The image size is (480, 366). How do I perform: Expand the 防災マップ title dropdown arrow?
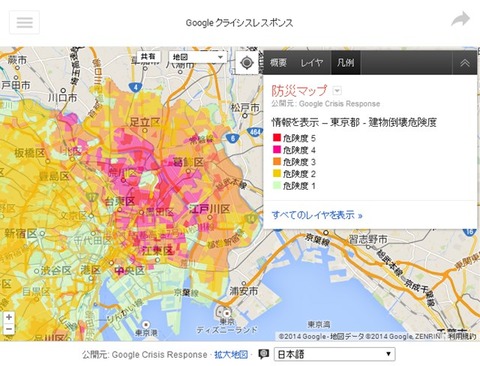pyautogui.click(x=337, y=91)
